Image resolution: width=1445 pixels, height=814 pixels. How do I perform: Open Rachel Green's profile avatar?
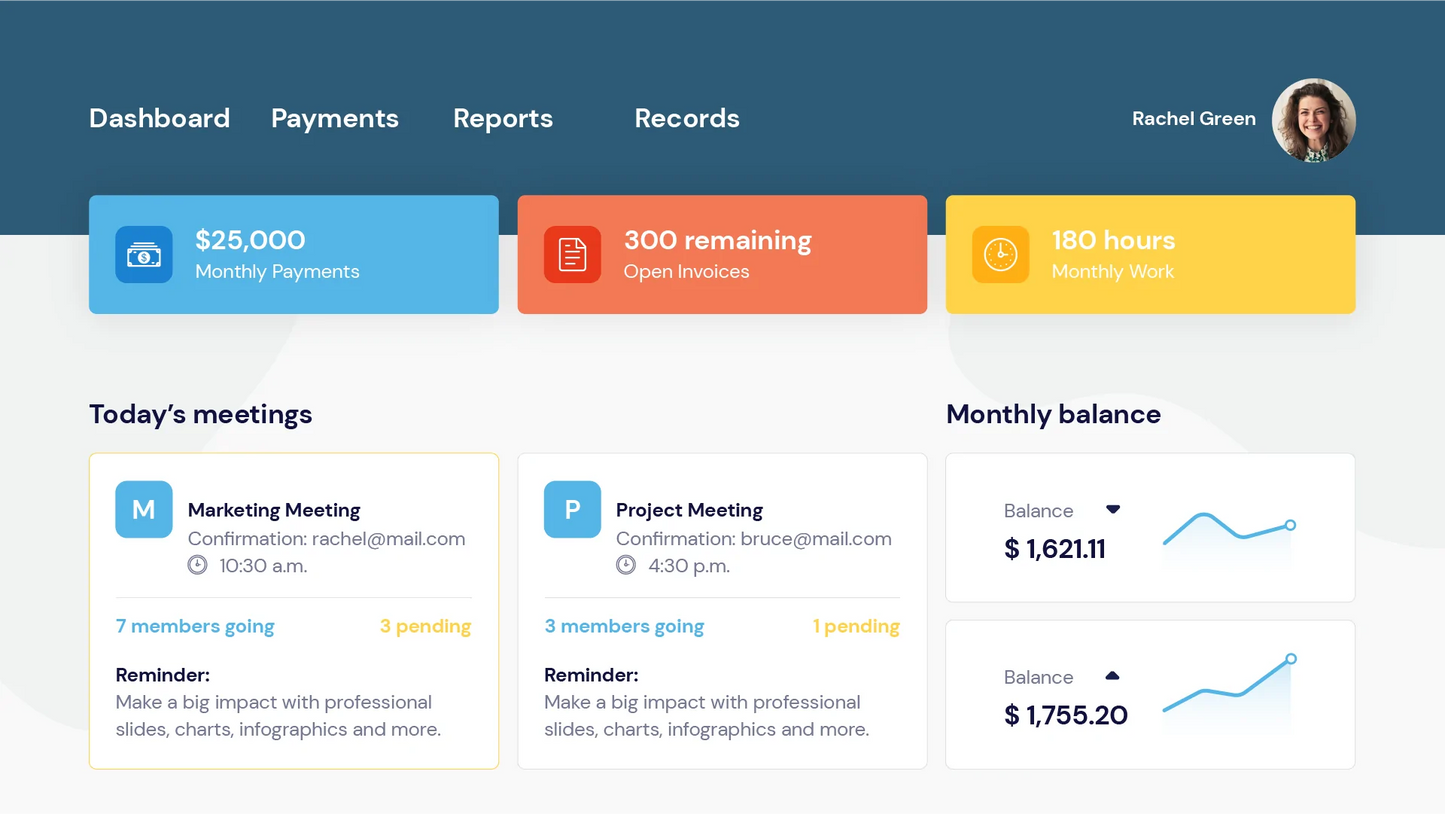pyautogui.click(x=1313, y=120)
